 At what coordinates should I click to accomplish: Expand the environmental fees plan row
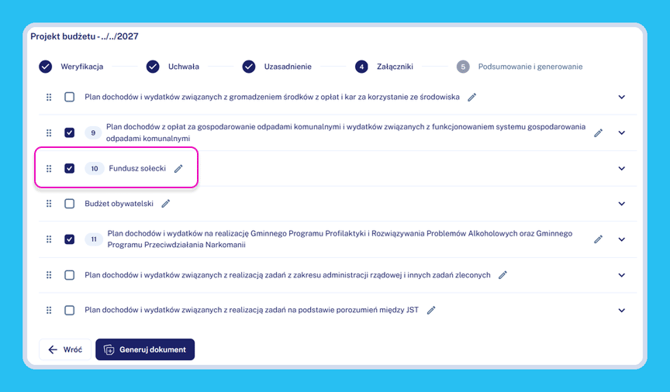click(622, 97)
